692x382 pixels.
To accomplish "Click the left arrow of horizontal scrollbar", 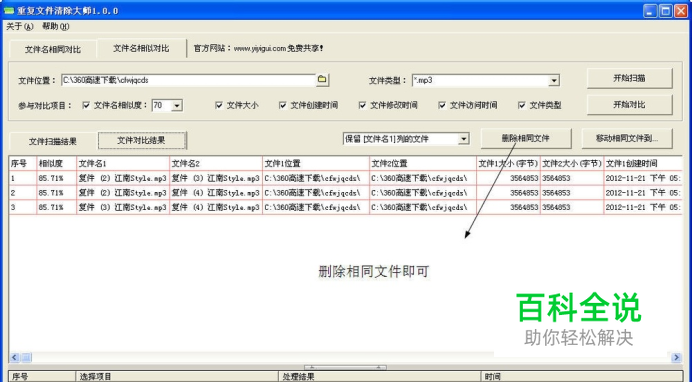I will click(x=15, y=357).
